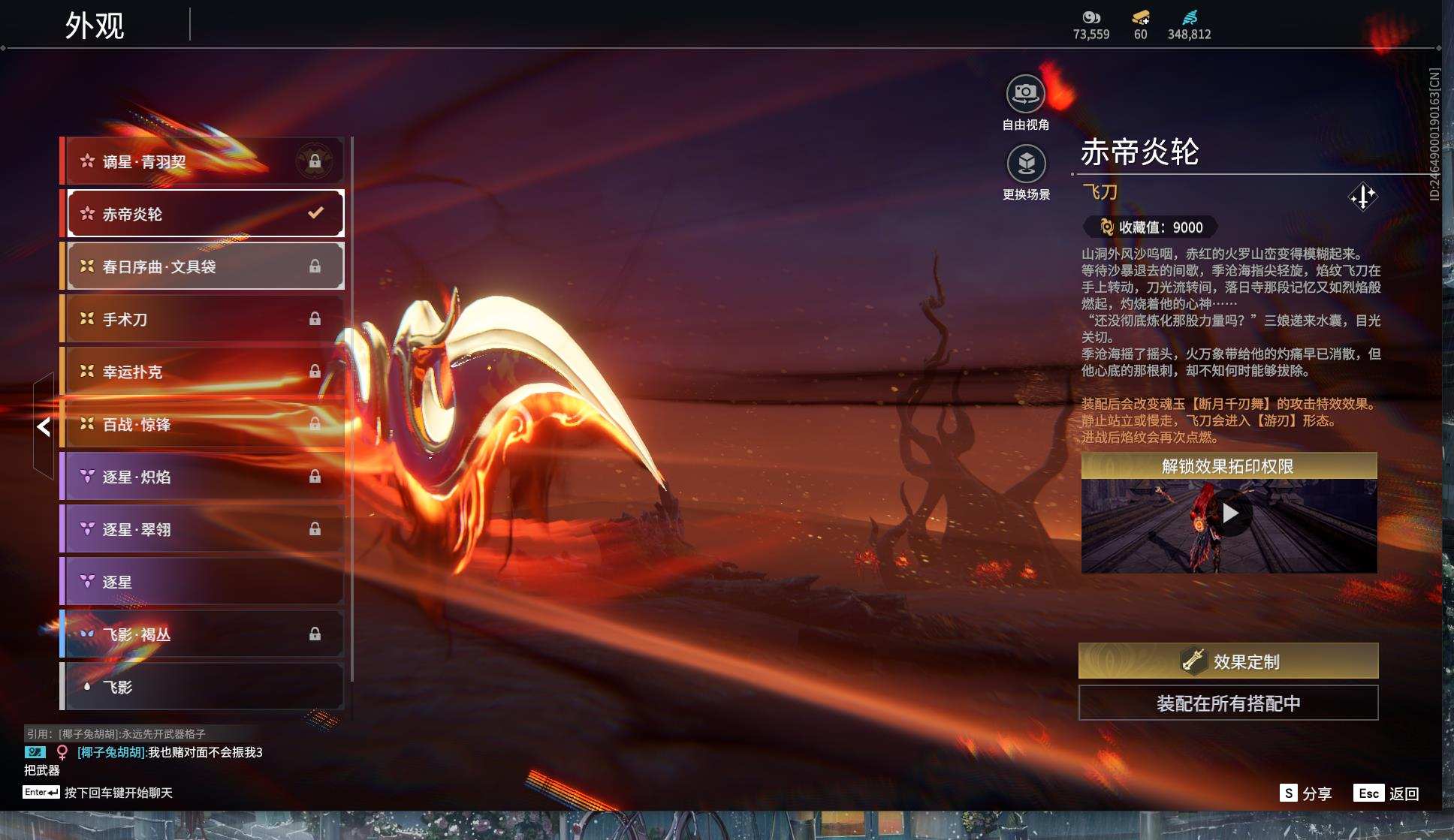Pick the plain 逐星 skin

pyautogui.click(x=202, y=581)
